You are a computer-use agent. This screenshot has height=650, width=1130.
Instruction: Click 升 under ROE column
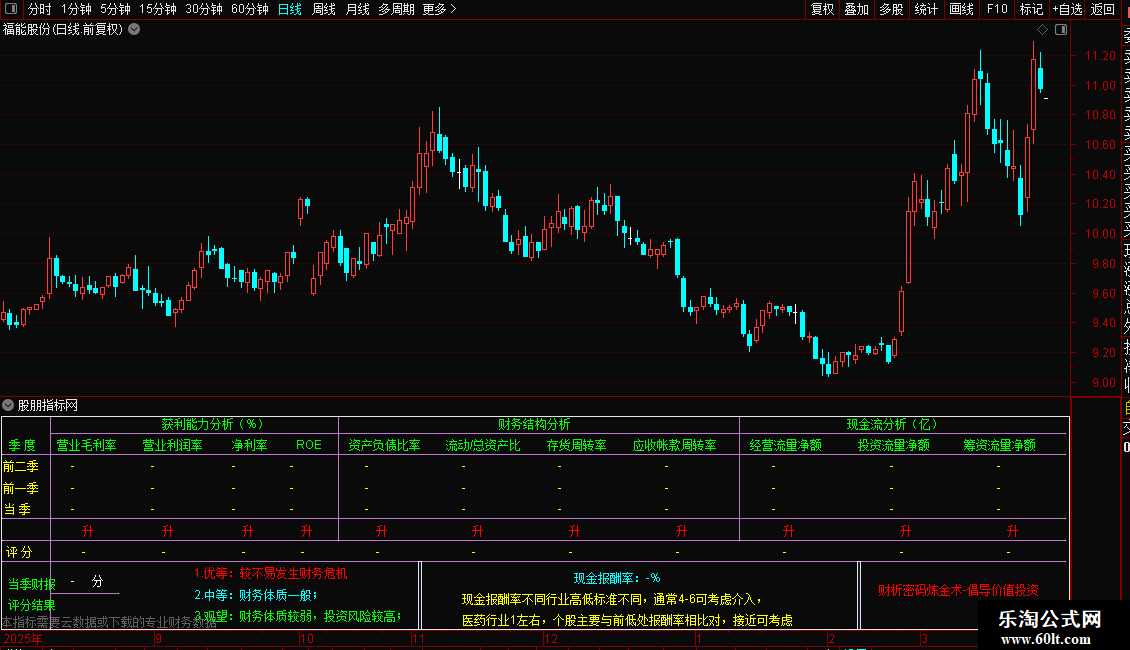pos(307,531)
